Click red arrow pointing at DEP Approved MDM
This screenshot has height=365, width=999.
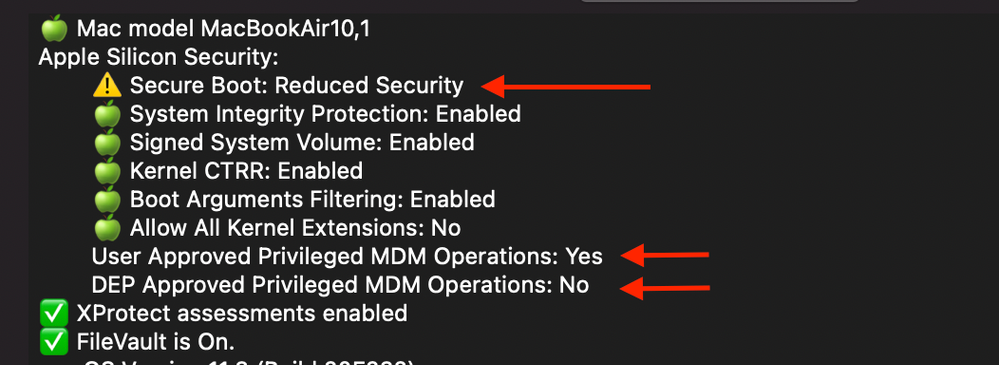665,288
